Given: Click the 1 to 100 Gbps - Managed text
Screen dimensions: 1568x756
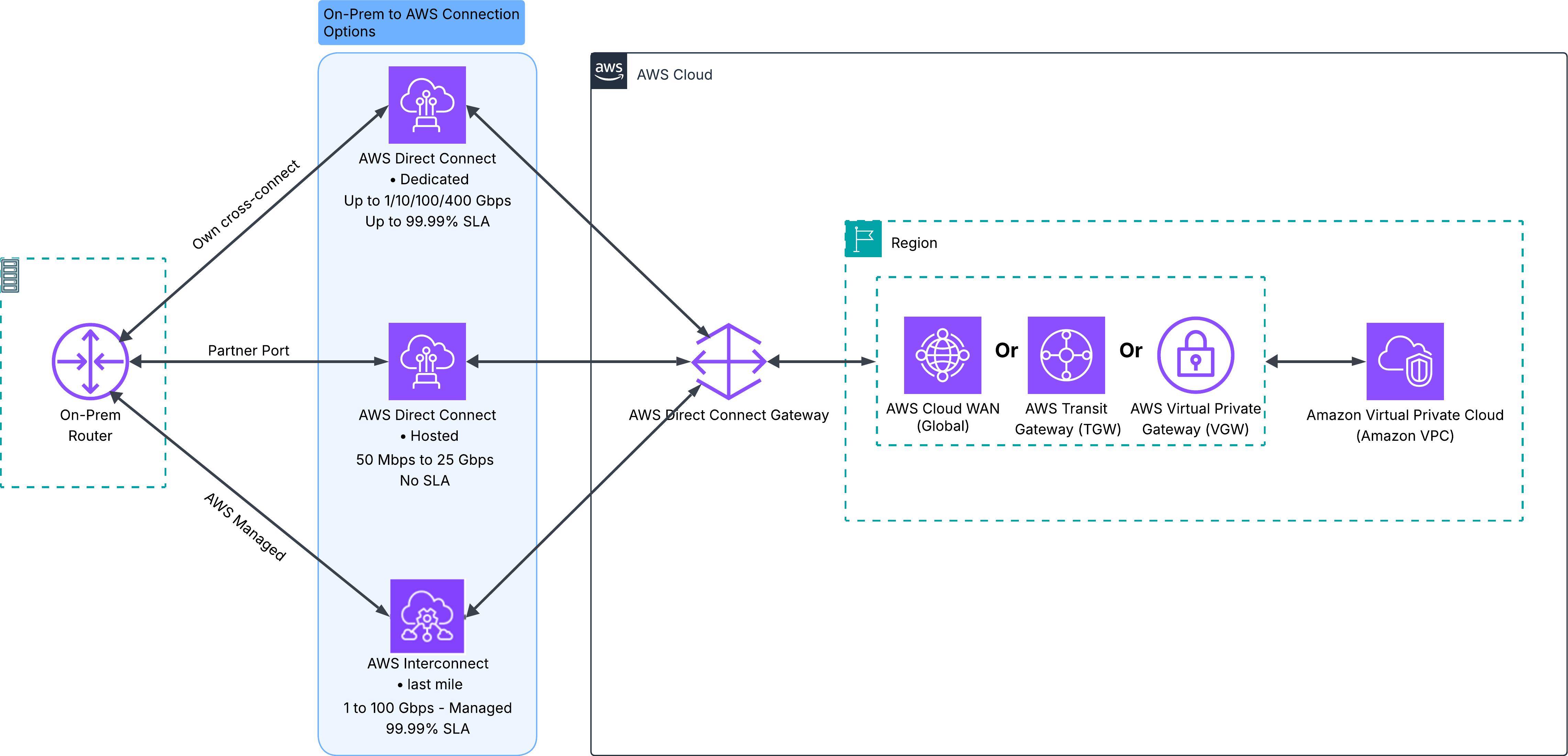Looking at the screenshot, I should tap(427, 708).
